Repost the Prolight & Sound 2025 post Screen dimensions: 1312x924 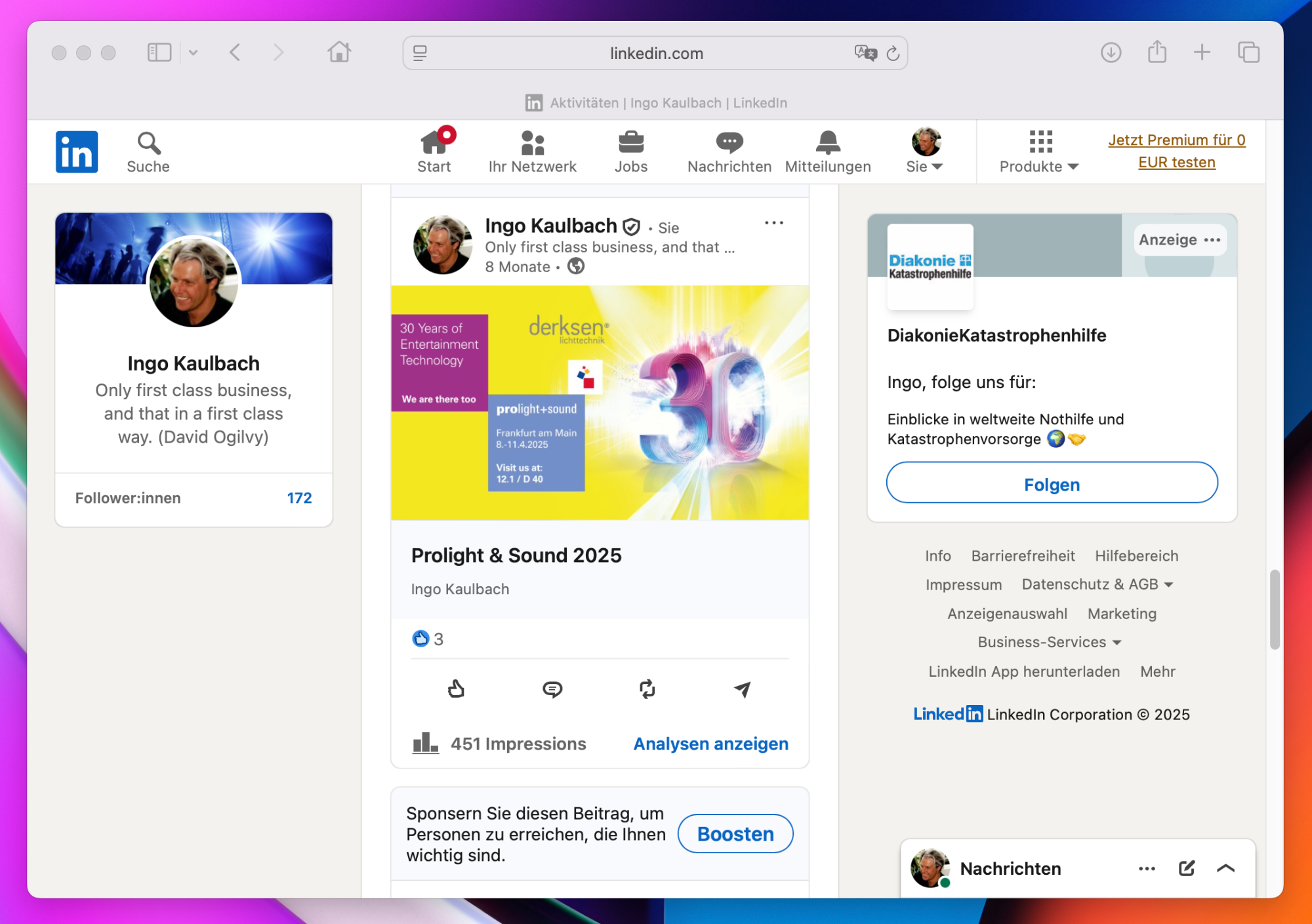(x=647, y=689)
